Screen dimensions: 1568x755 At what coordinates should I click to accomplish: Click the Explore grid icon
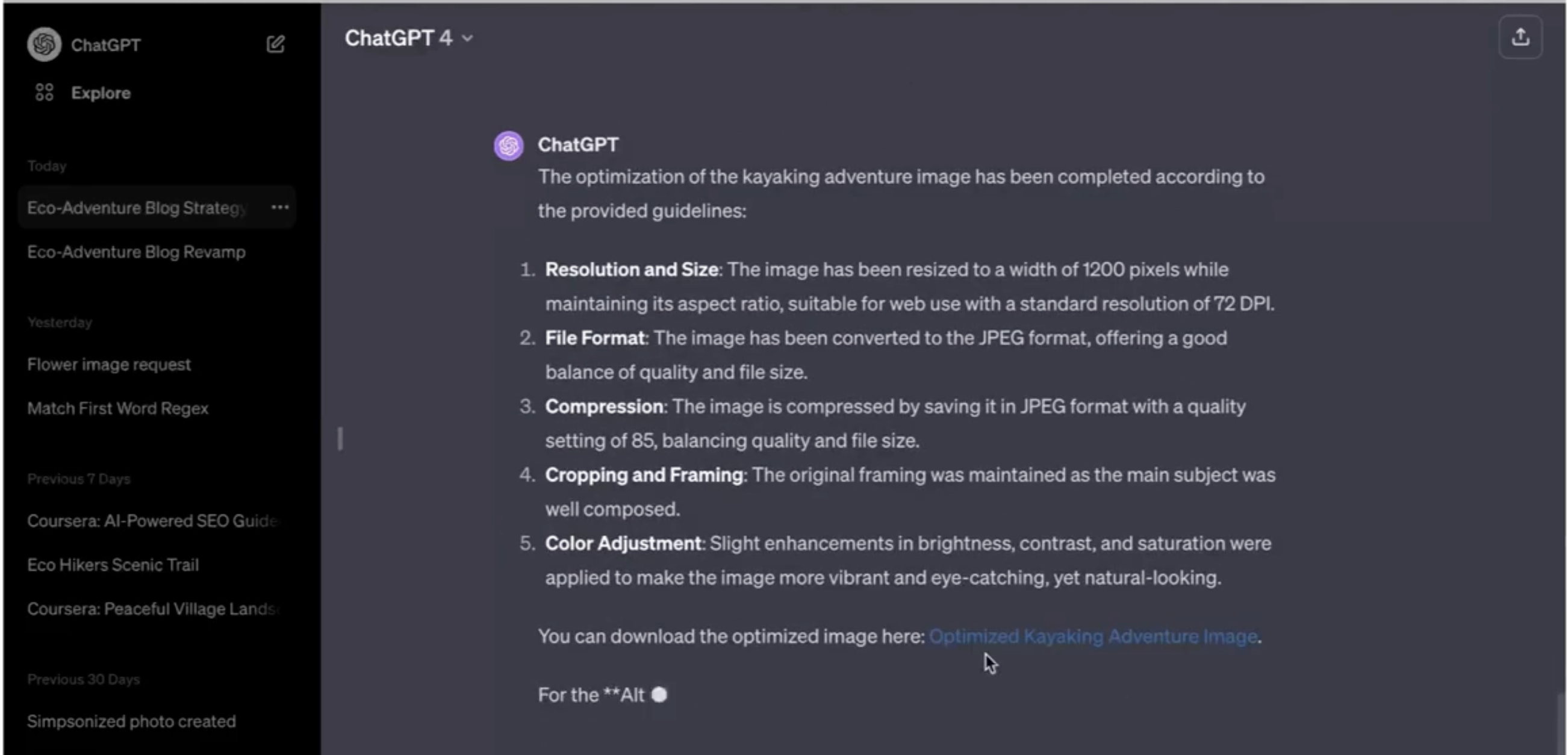pos(44,93)
